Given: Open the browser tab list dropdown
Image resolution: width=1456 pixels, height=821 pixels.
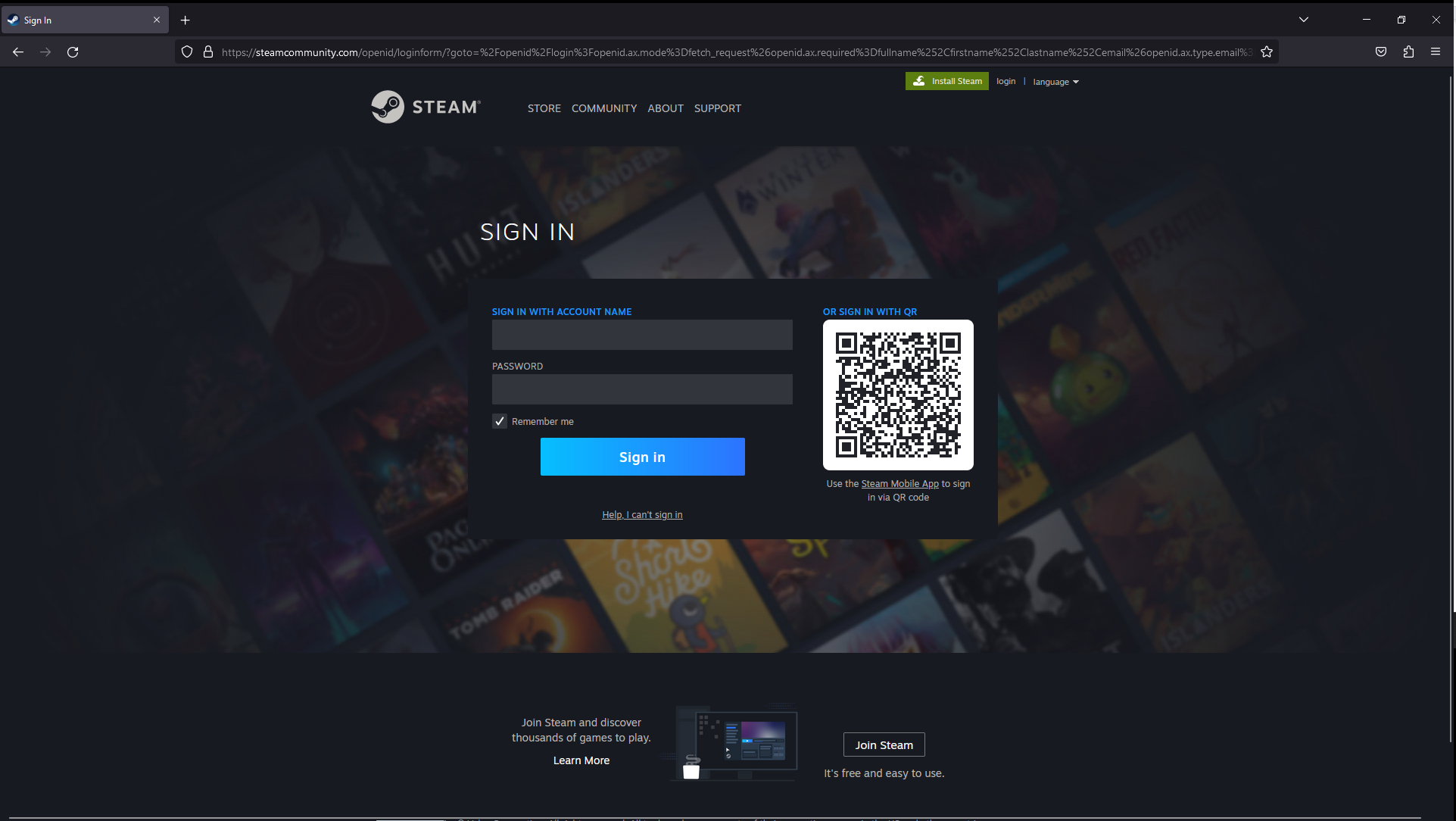Looking at the screenshot, I should [1303, 18].
